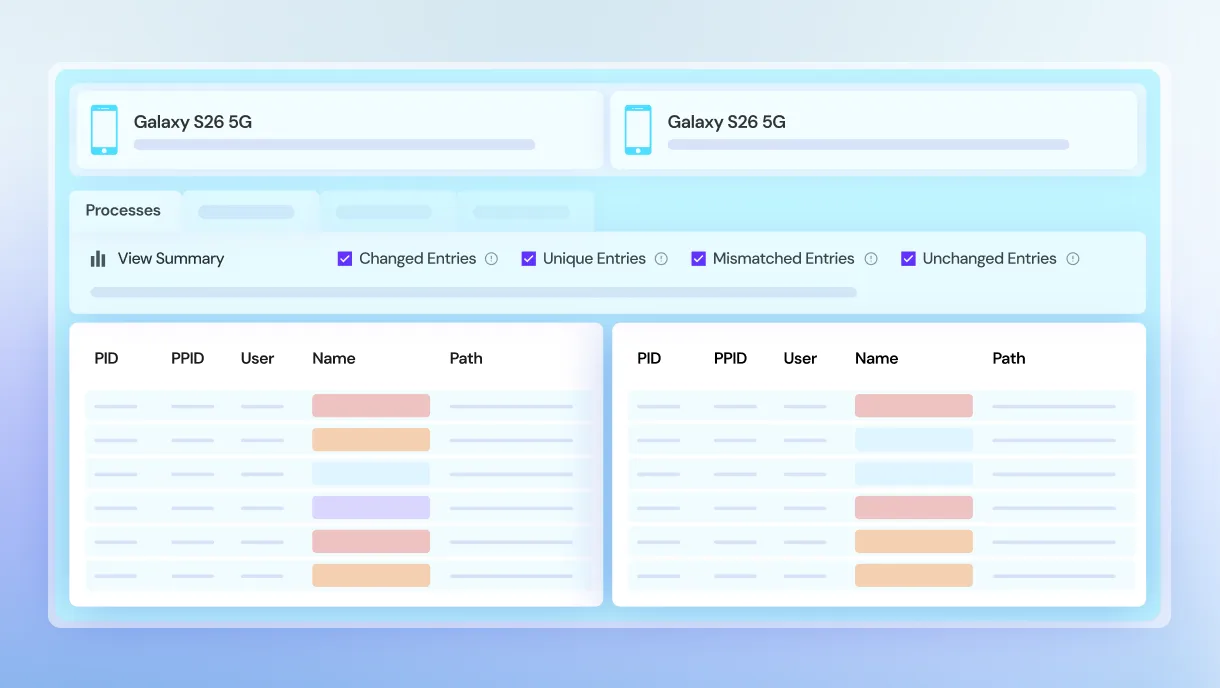Click the phone icon of the first Galaxy S26 5G card
Image resolution: width=1220 pixels, height=688 pixels.
pyautogui.click(x=104, y=130)
